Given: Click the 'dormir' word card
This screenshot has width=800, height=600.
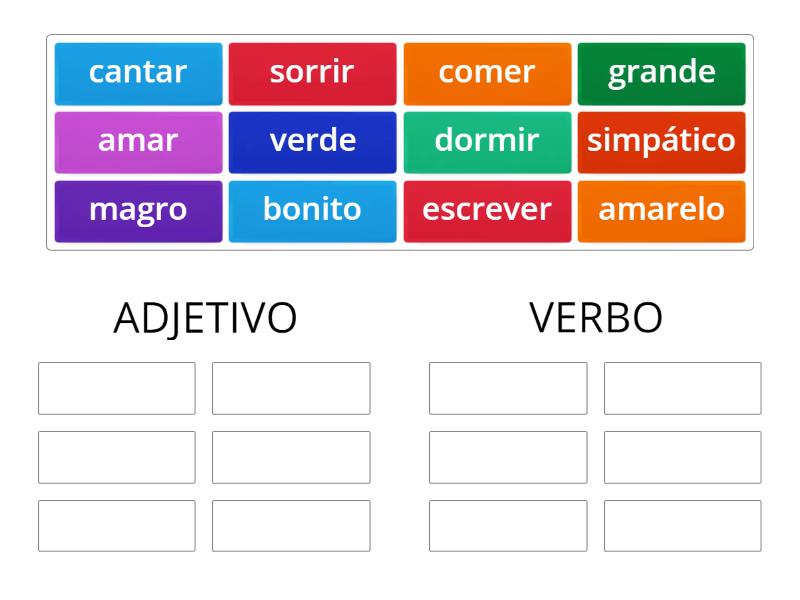Looking at the screenshot, I should (487, 141).
